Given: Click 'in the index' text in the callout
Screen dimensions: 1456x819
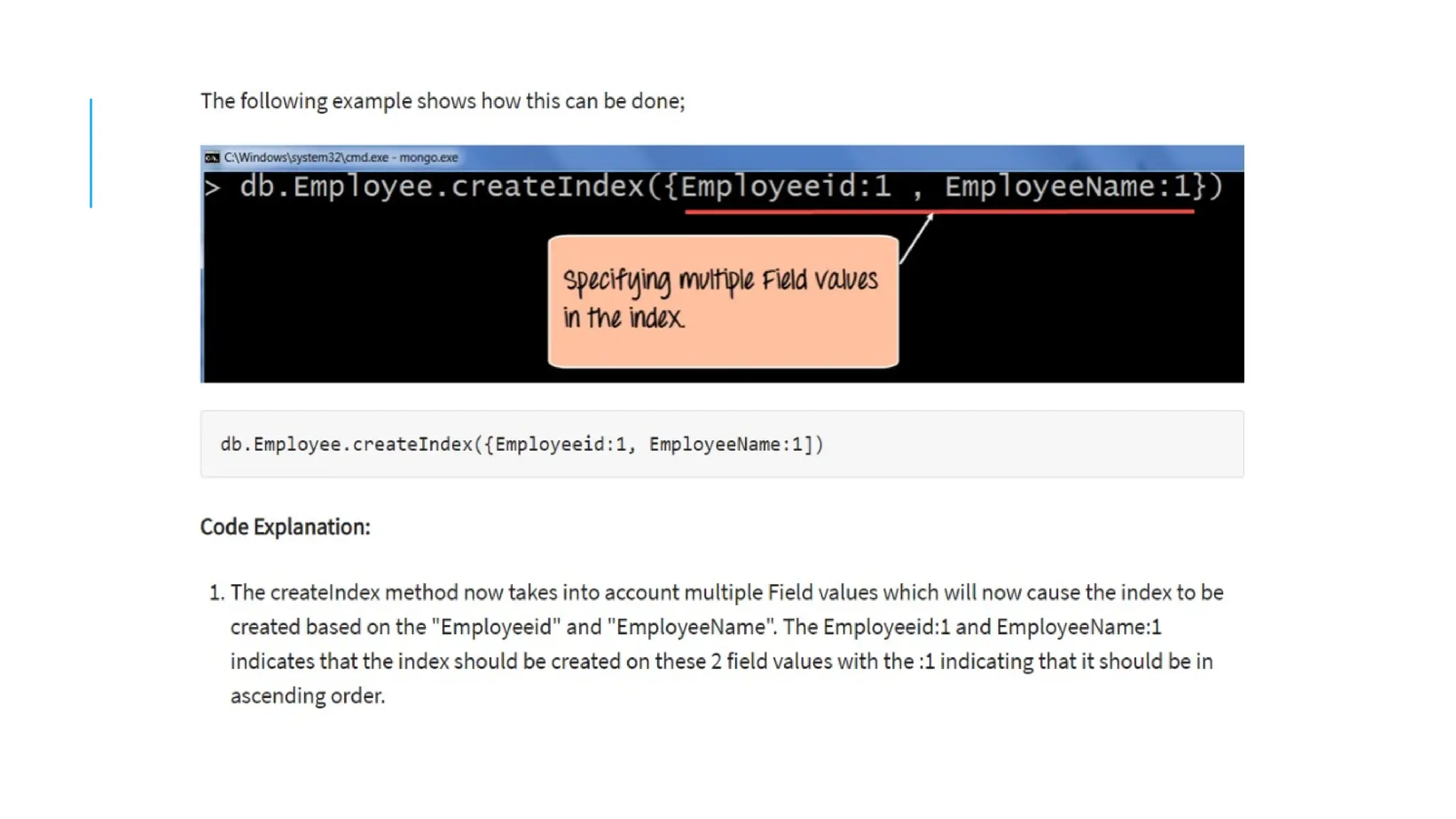Looking at the screenshot, I should click(624, 318).
